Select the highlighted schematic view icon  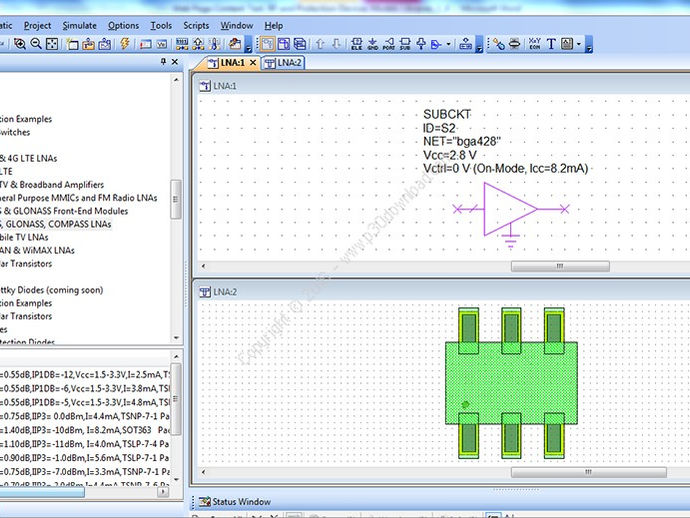coord(267,44)
